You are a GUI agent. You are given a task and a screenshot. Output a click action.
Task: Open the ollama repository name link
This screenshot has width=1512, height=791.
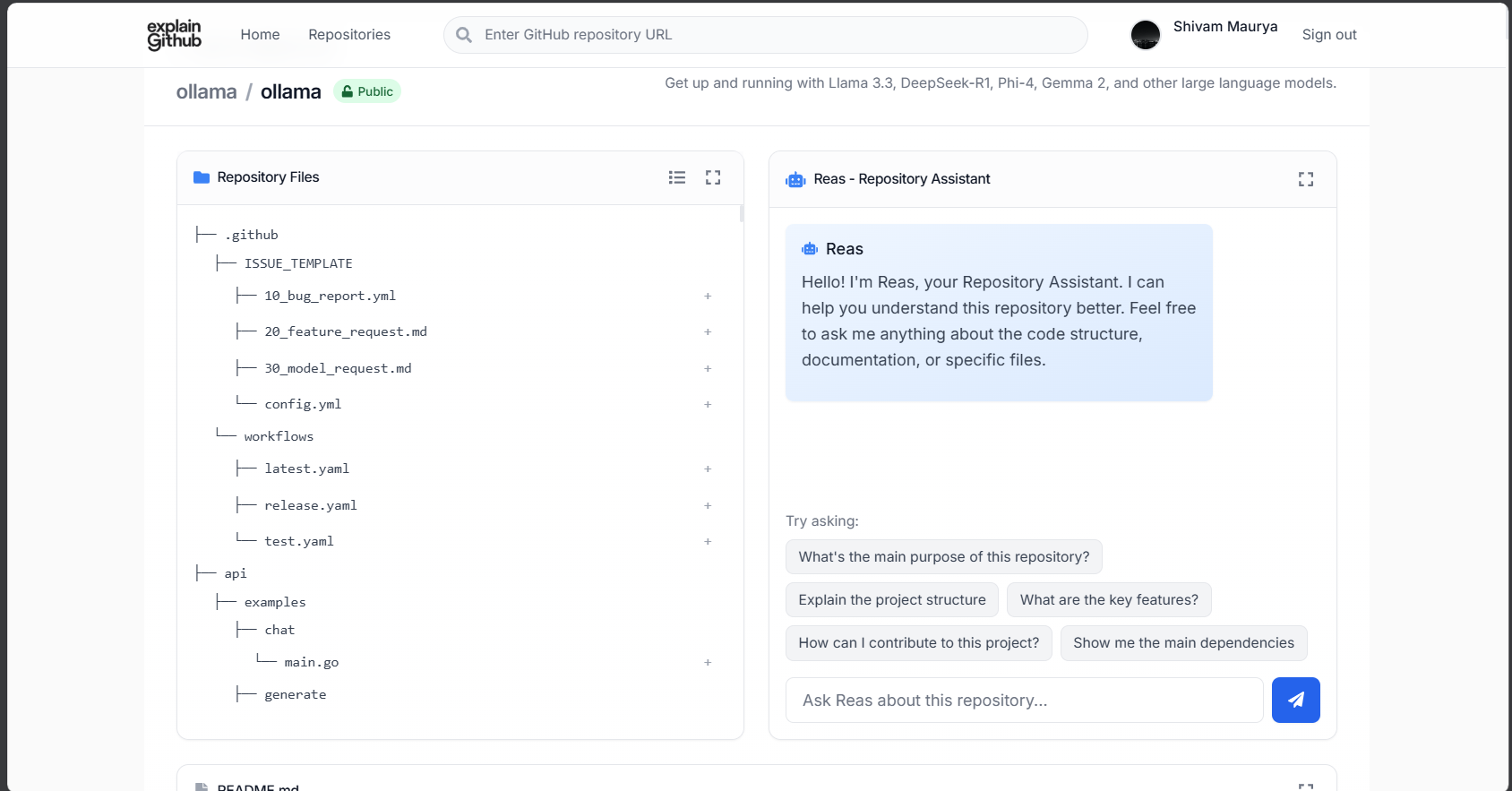tap(291, 91)
